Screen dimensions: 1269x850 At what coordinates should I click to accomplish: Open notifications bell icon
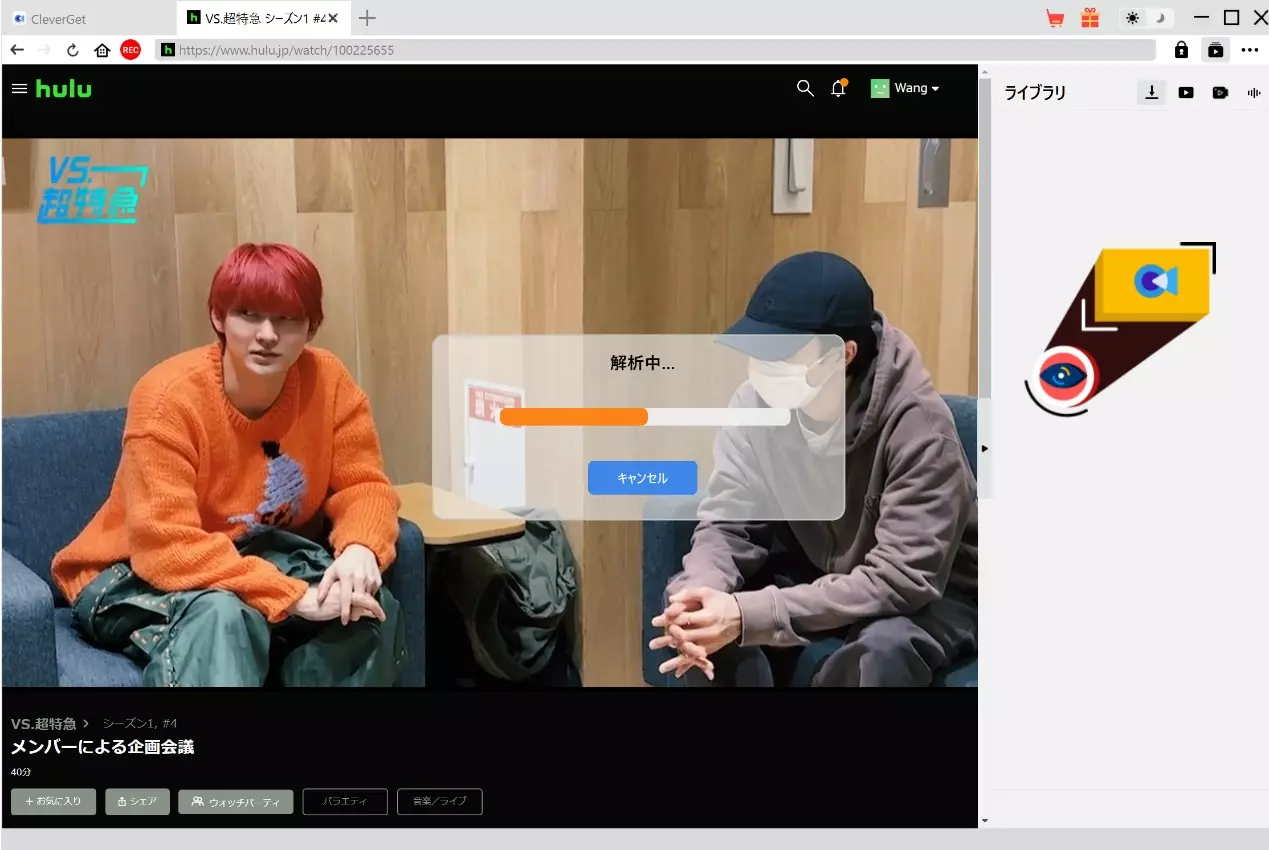pyautogui.click(x=839, y=88)
